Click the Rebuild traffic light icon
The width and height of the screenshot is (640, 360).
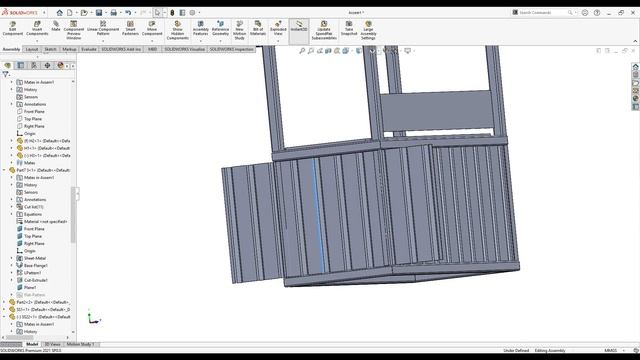(x=172, y=13)
